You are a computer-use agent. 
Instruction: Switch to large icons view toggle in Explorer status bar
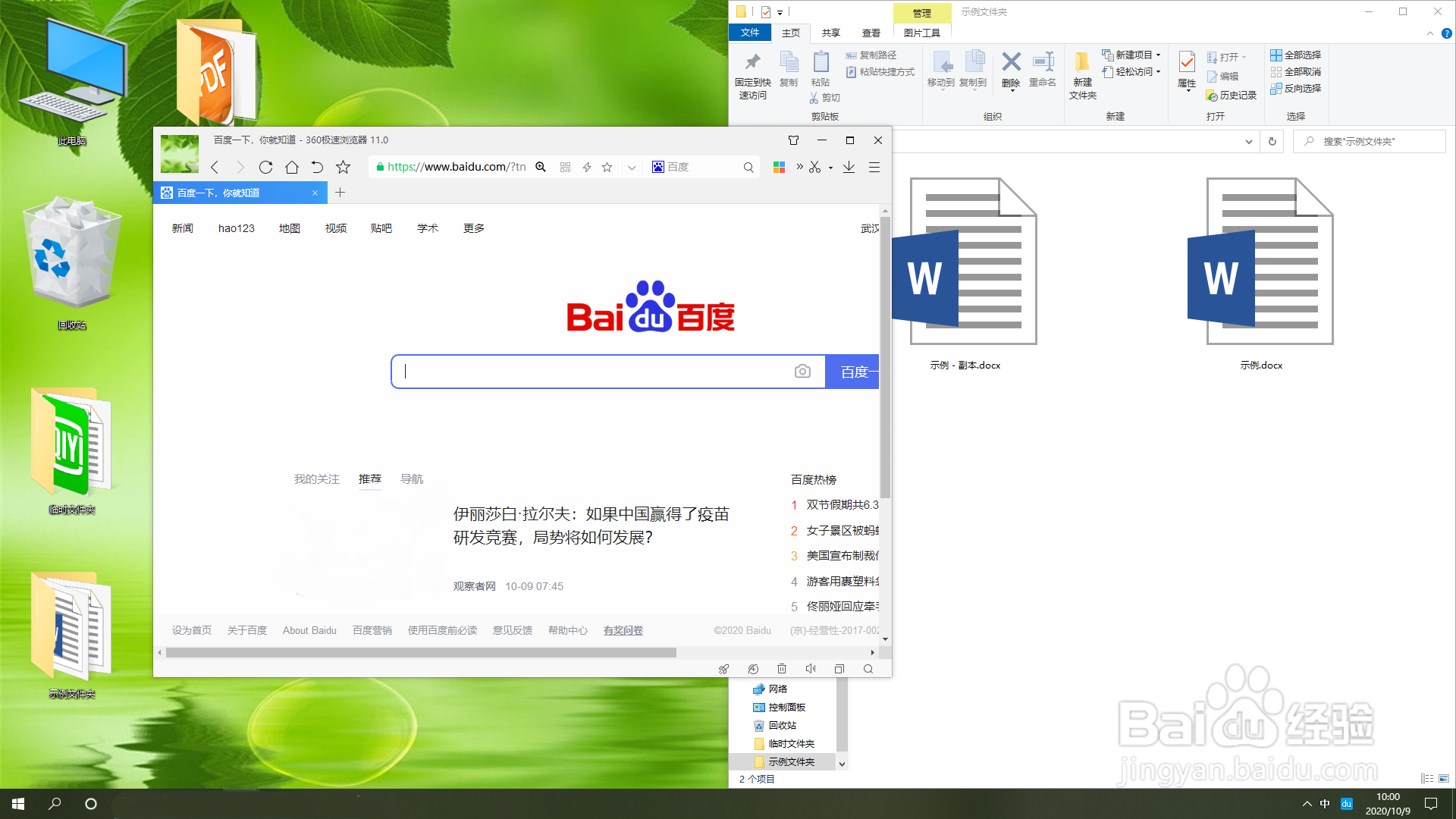click(1444, 779)
